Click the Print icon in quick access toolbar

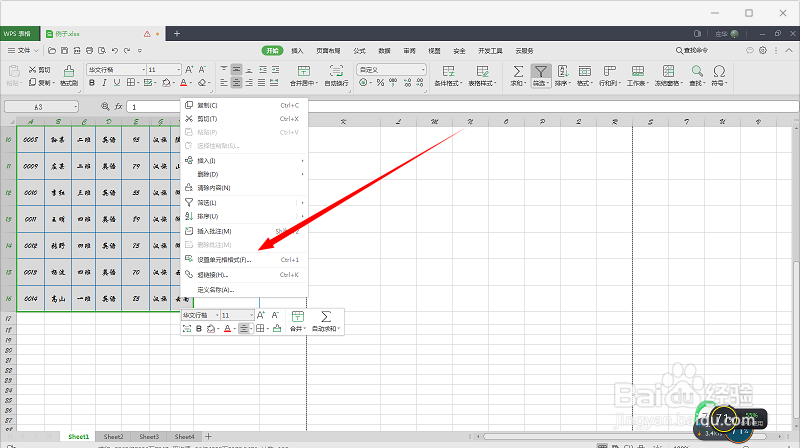(x=89, y=51)
